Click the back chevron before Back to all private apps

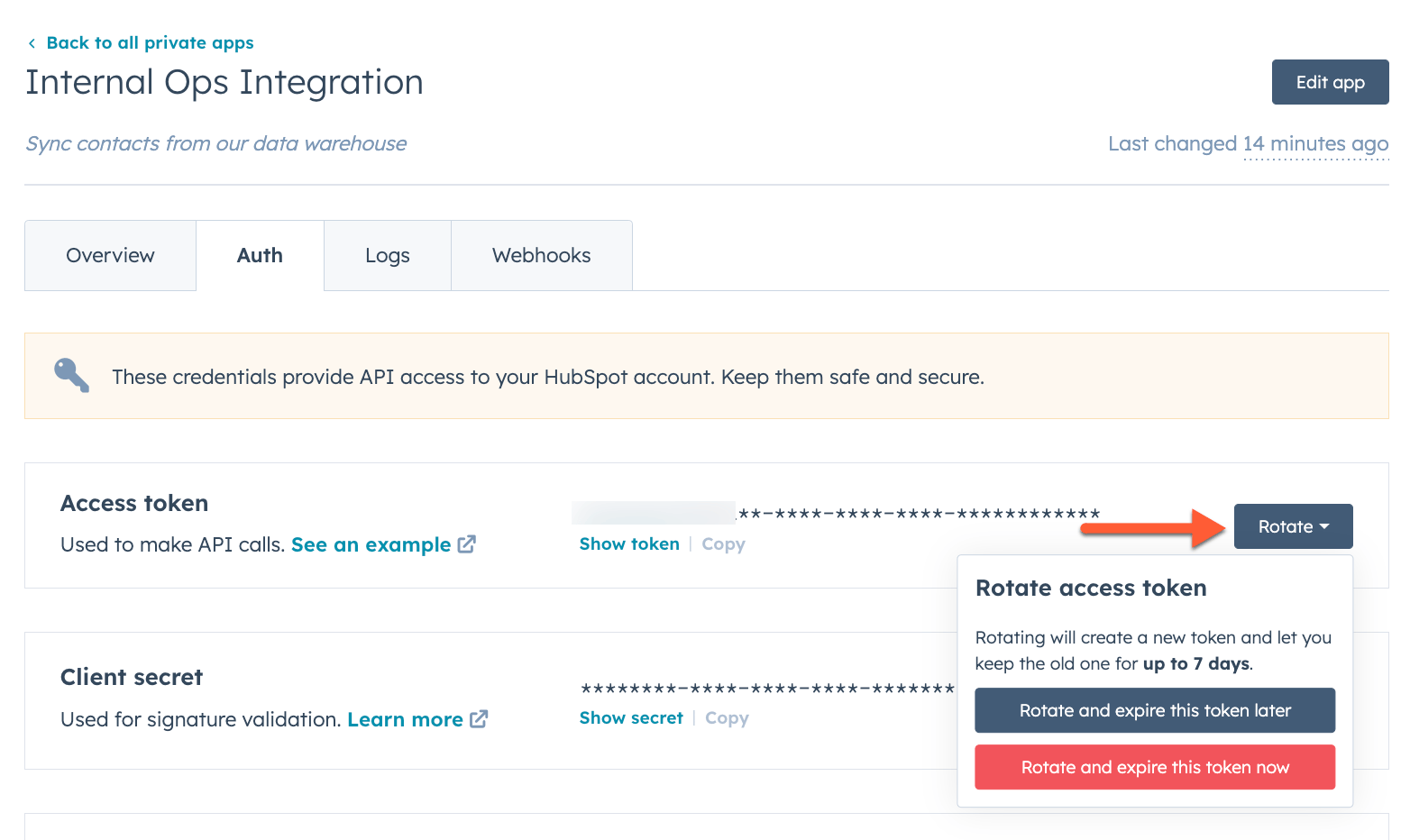tap(32, 42)
